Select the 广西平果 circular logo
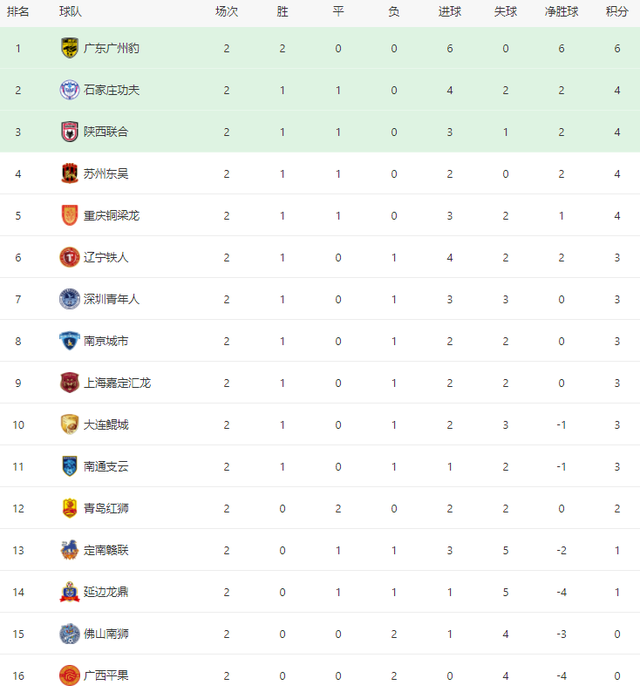This screenshot has height=692, width=640. point(69,676)
